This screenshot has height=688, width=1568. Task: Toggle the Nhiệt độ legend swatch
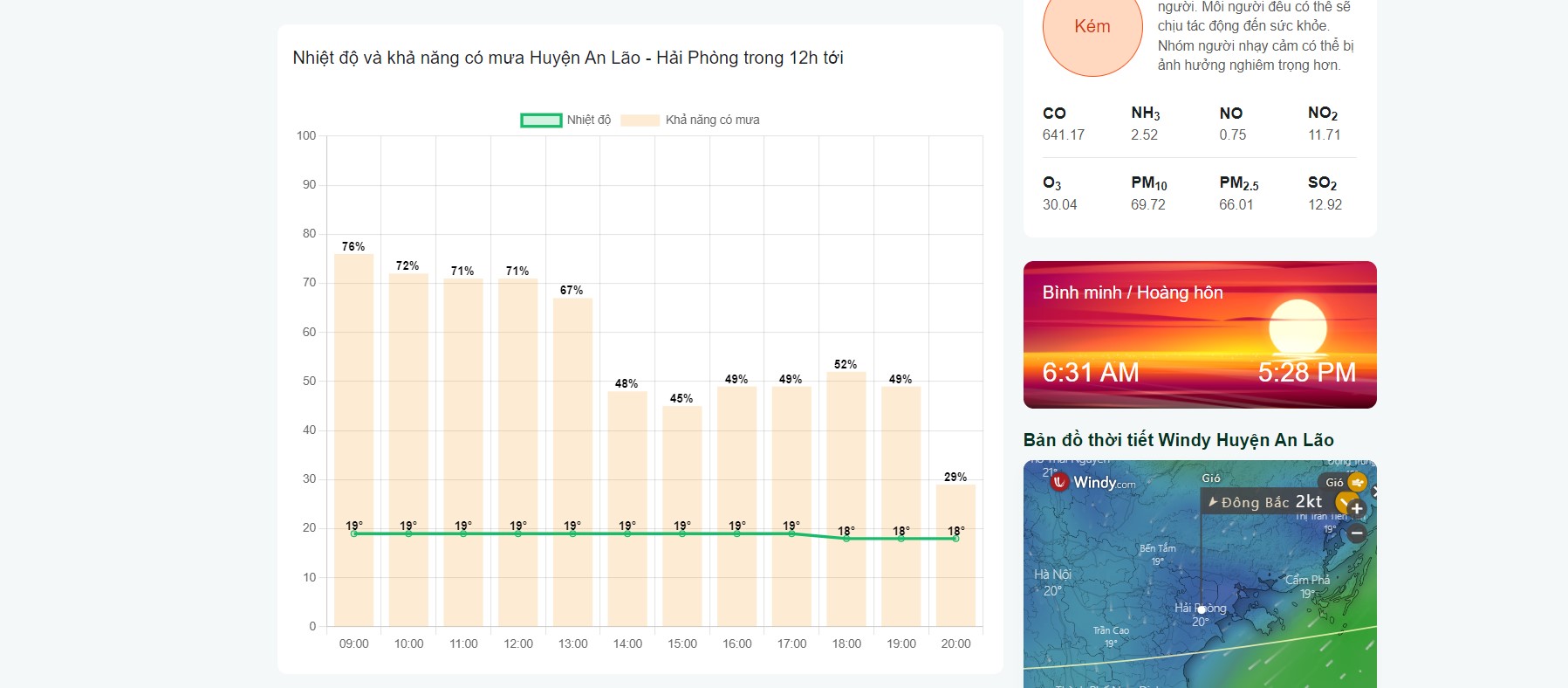coord(541,120)
